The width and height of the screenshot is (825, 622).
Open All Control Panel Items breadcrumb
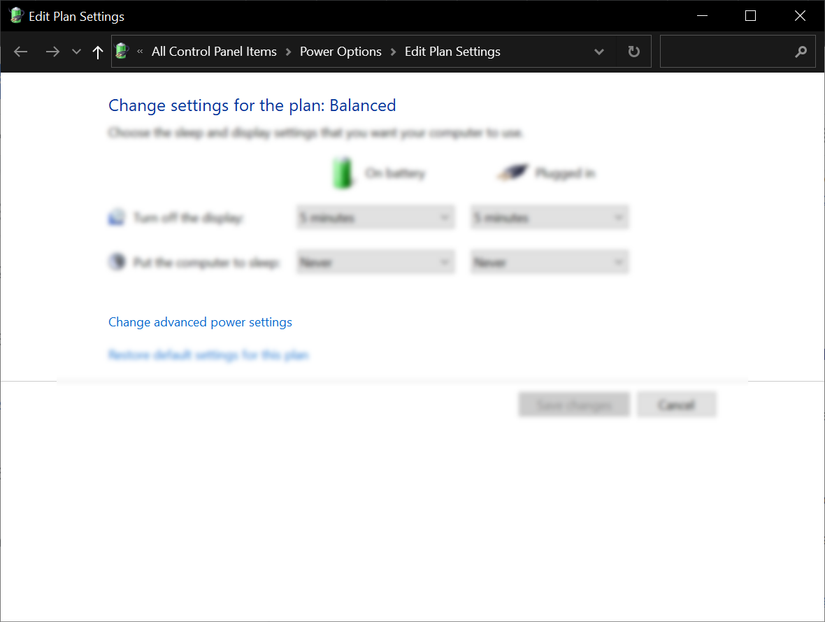[214, 52]
